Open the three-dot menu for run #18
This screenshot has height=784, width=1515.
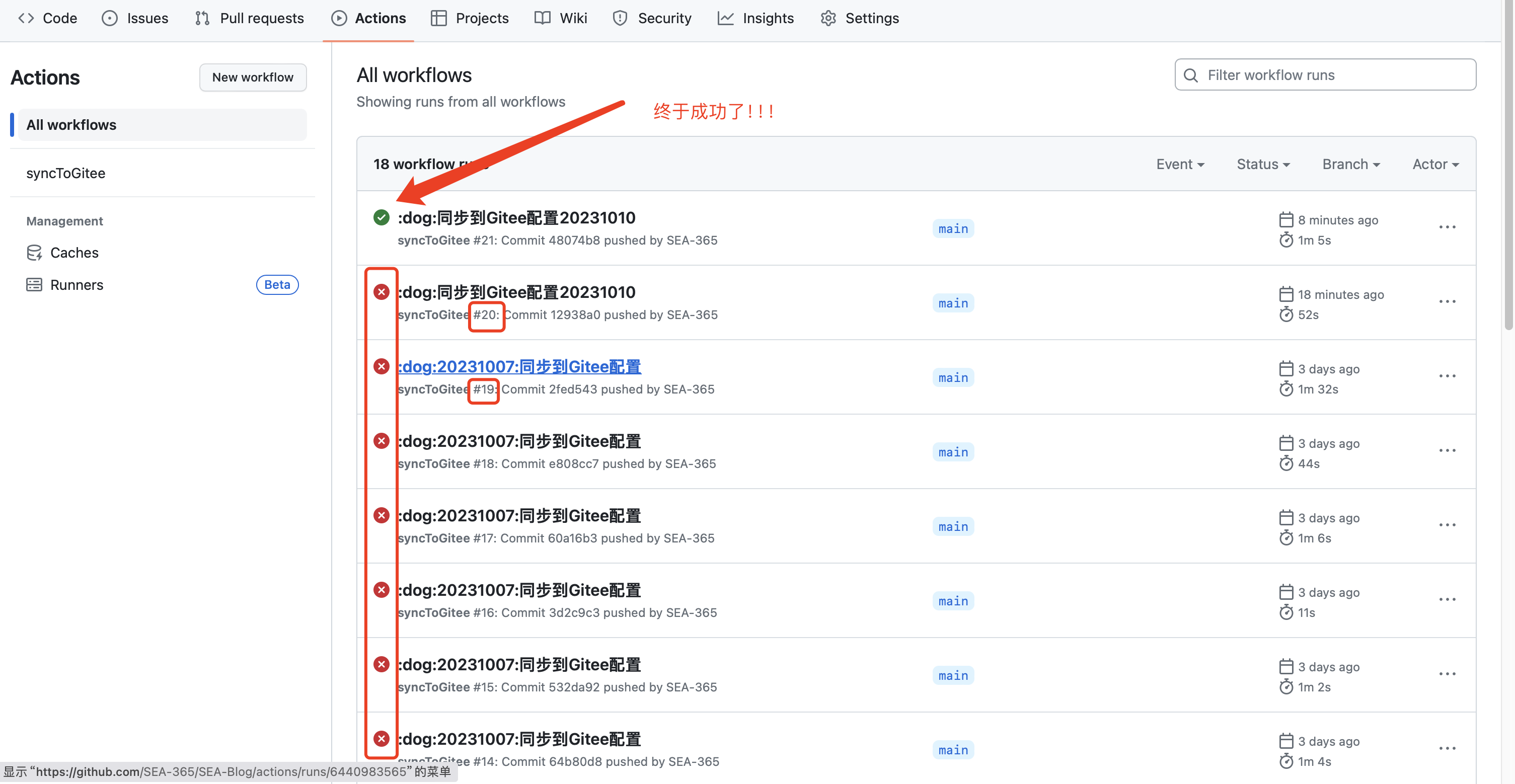tap(1447, 450)
